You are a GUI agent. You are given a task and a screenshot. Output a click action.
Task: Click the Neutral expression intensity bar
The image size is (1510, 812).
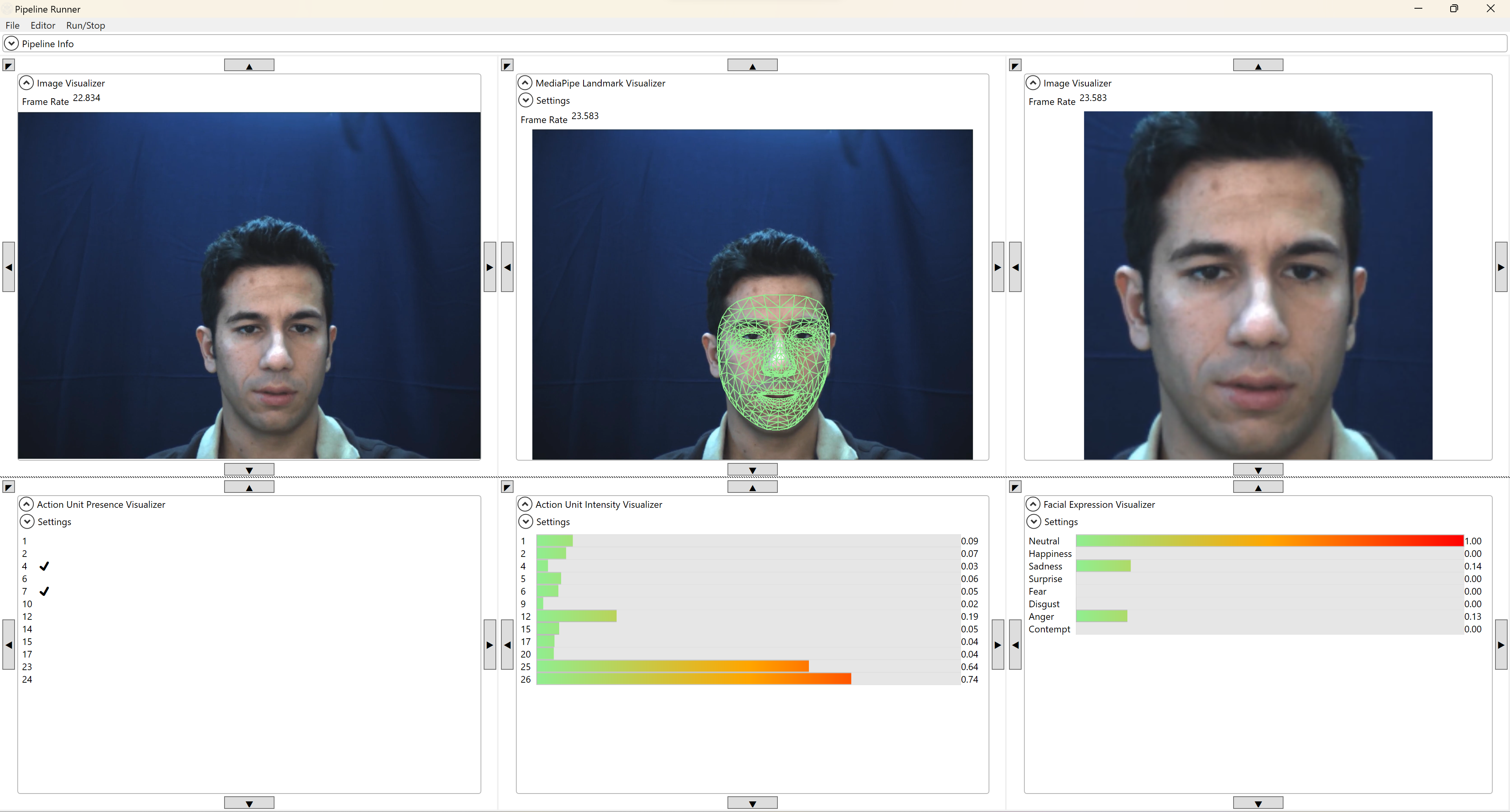click(x=1269, y=541)
